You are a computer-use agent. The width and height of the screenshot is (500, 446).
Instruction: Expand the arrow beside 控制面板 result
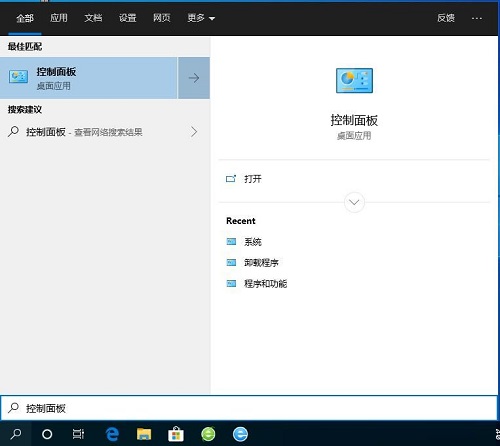coord(194,78)
